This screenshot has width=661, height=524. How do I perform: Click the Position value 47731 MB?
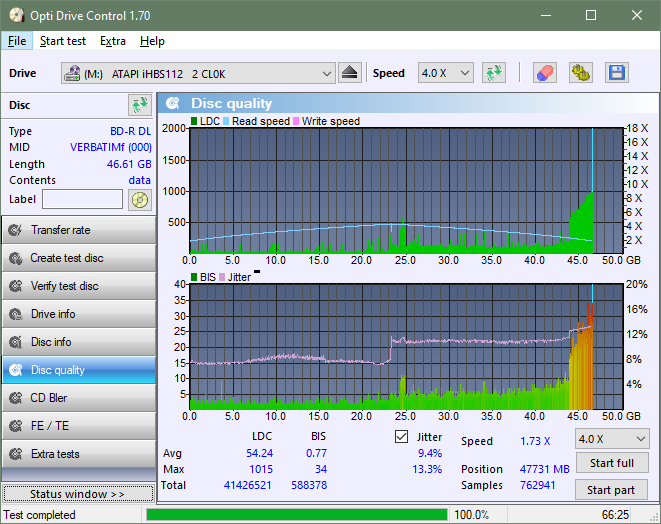(x=544, y=469)
